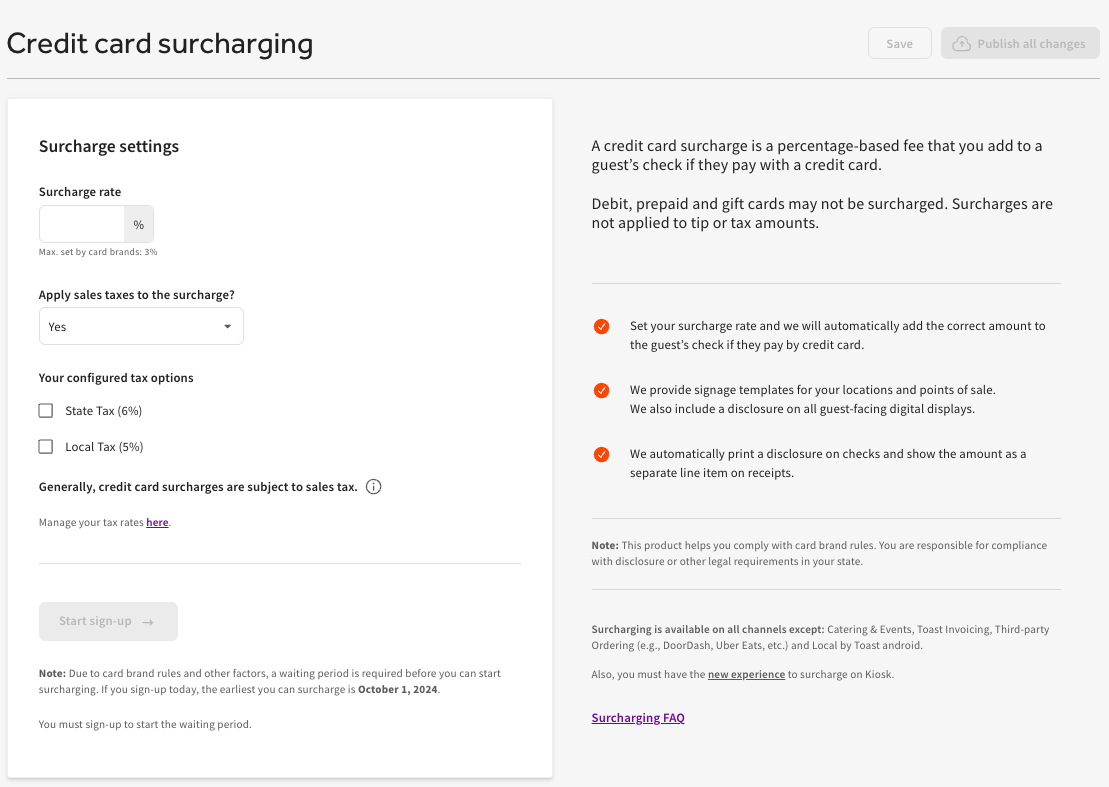Select Yes in the sales tax dropdown
The height and width of the screenshot is (787, 1109).
[57, 326]
